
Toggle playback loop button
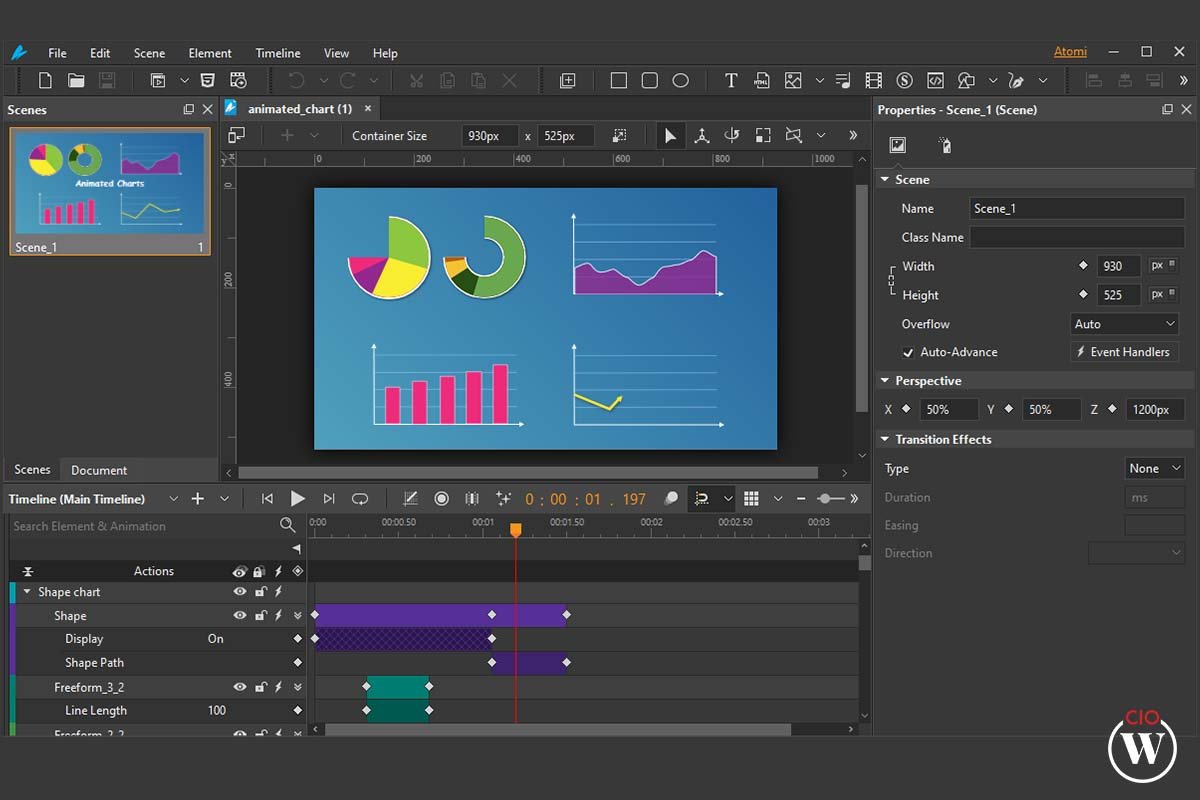(x=360, y=498)
